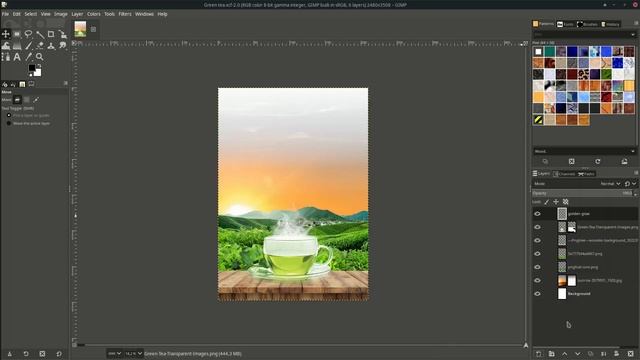Open the tool options panel configuration menu

(66, 83)
